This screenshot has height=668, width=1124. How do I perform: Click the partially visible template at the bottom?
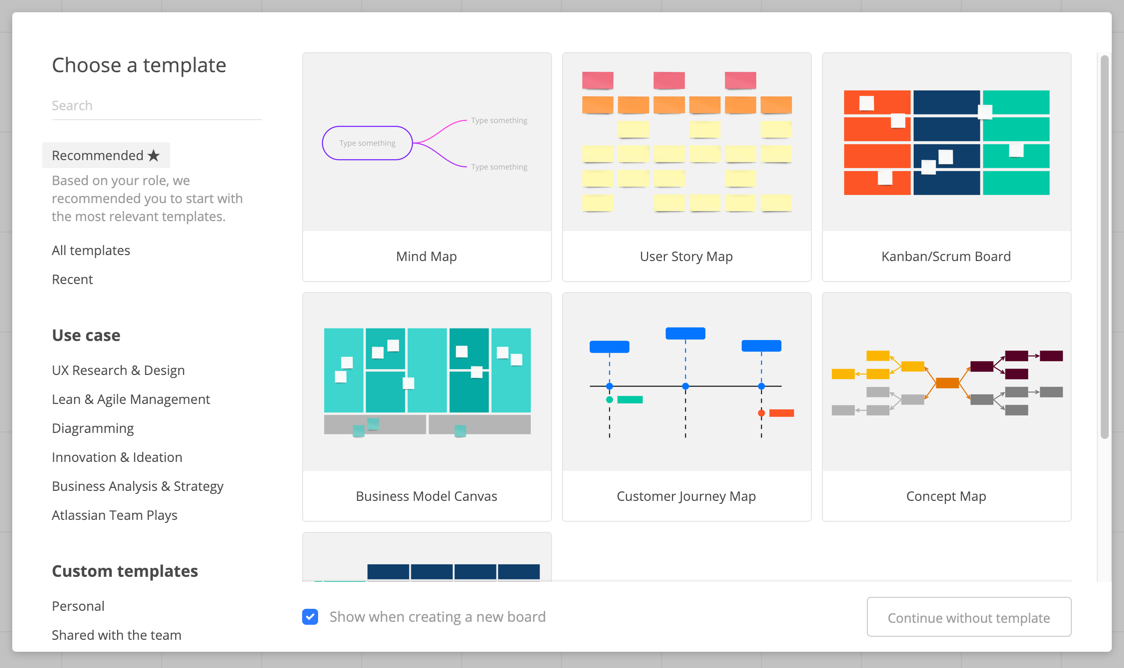tap(427, 557)
